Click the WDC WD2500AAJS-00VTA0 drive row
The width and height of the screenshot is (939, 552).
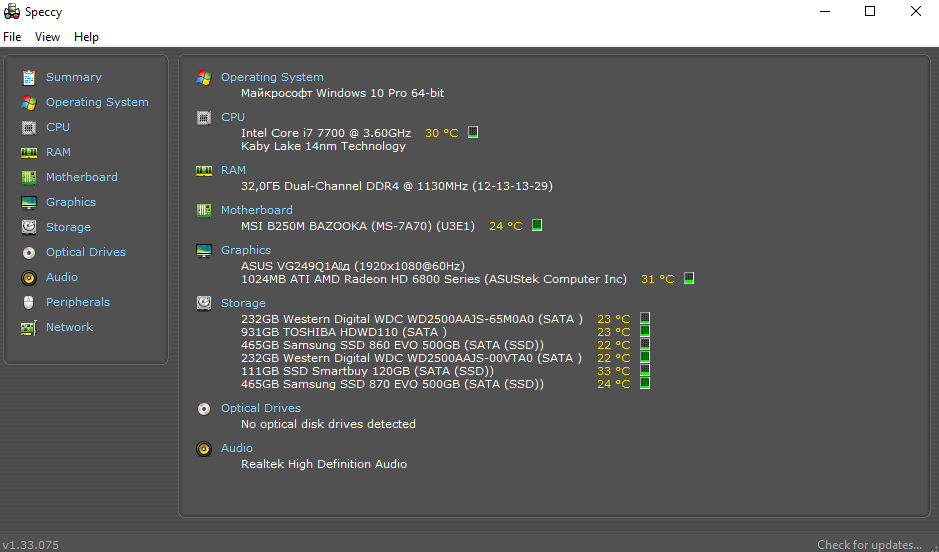coord(411,358)
